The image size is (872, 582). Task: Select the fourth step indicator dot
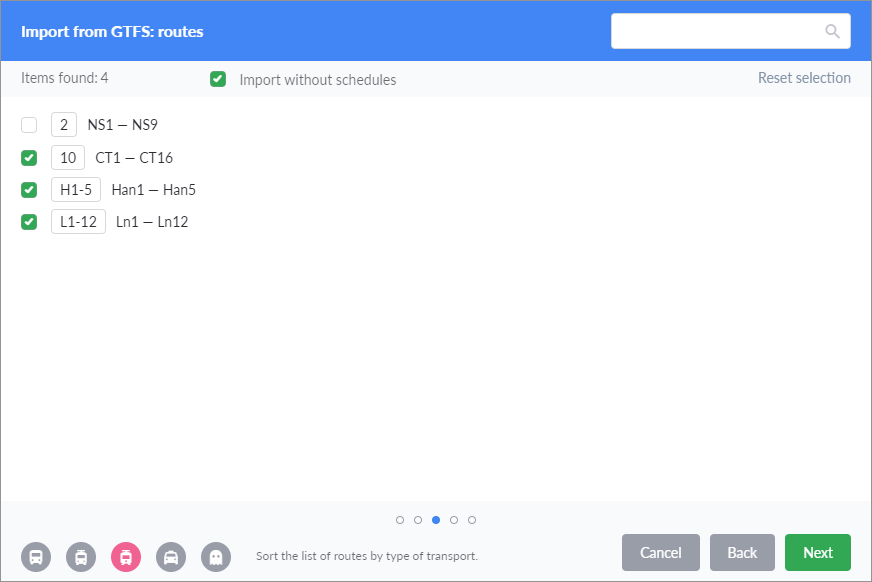[x=454, y=520]
